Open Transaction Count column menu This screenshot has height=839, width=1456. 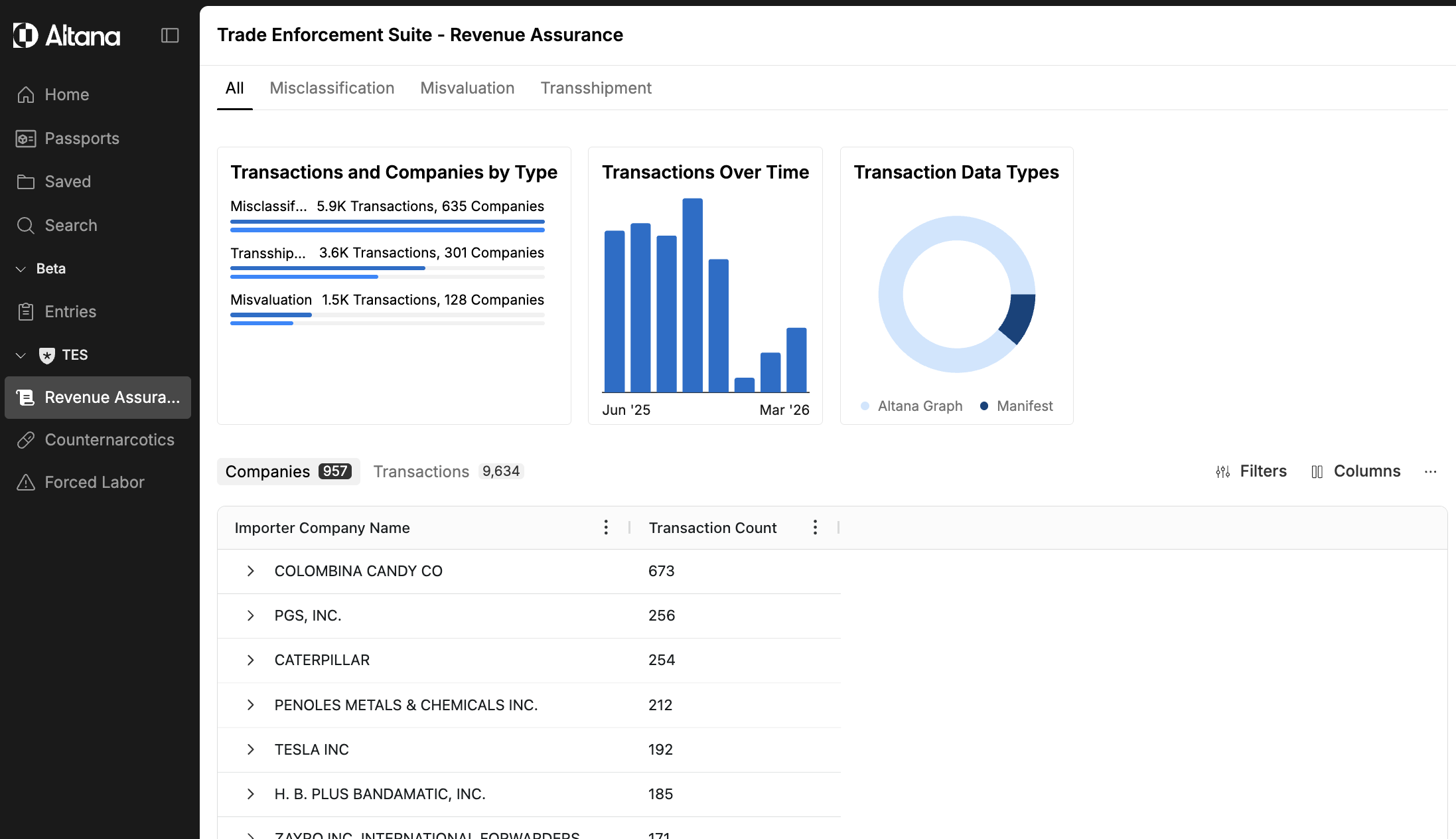click(x=815, y=528)
